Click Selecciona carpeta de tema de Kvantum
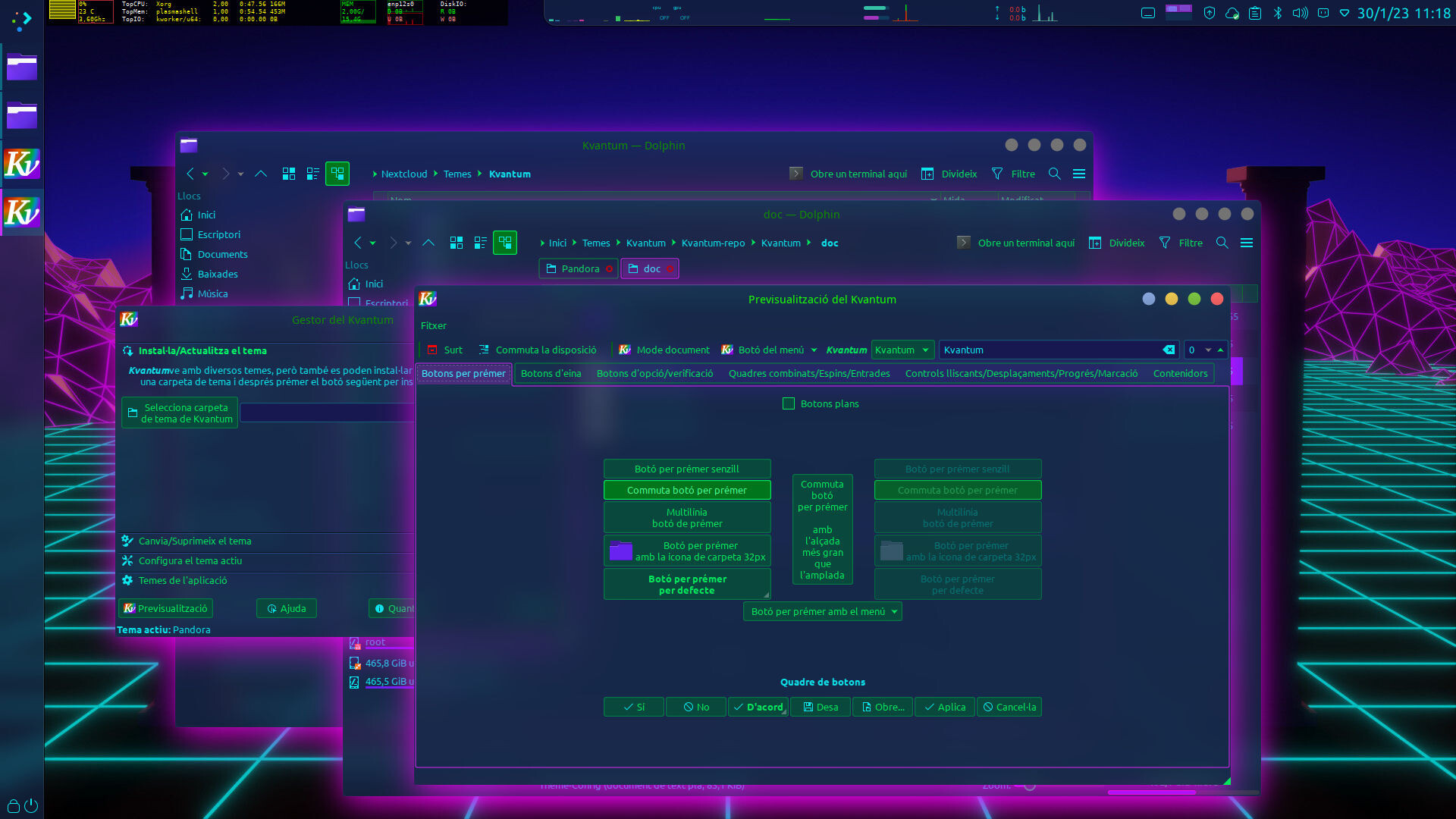 pos(180,413)
